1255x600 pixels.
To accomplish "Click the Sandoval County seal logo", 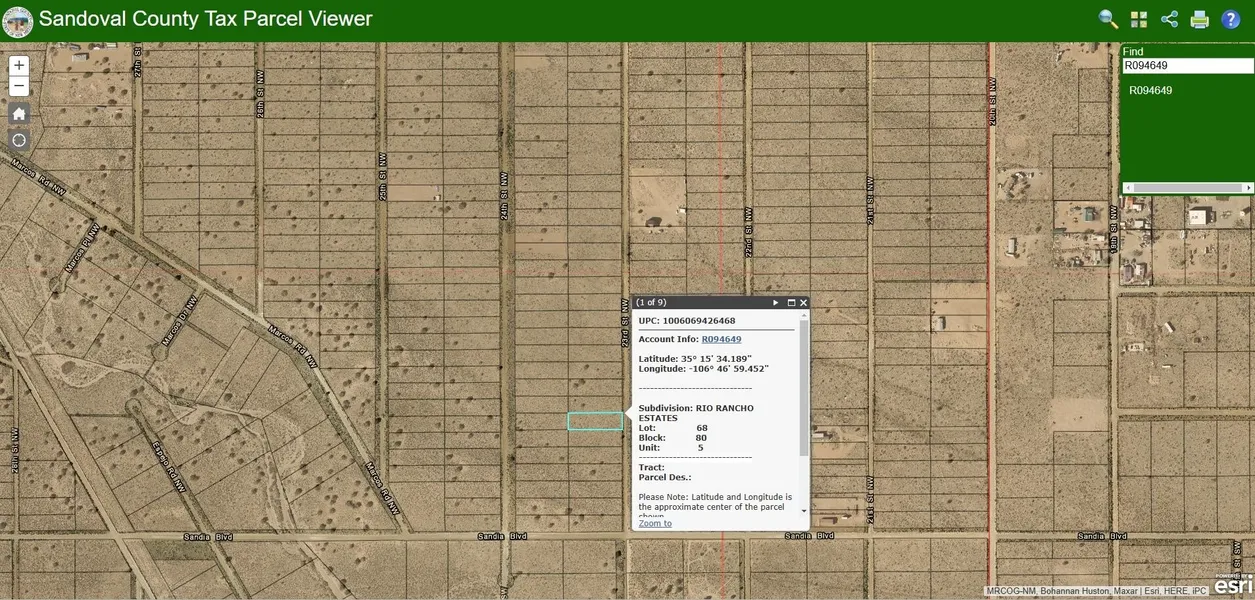I will (x=18, y=21).
